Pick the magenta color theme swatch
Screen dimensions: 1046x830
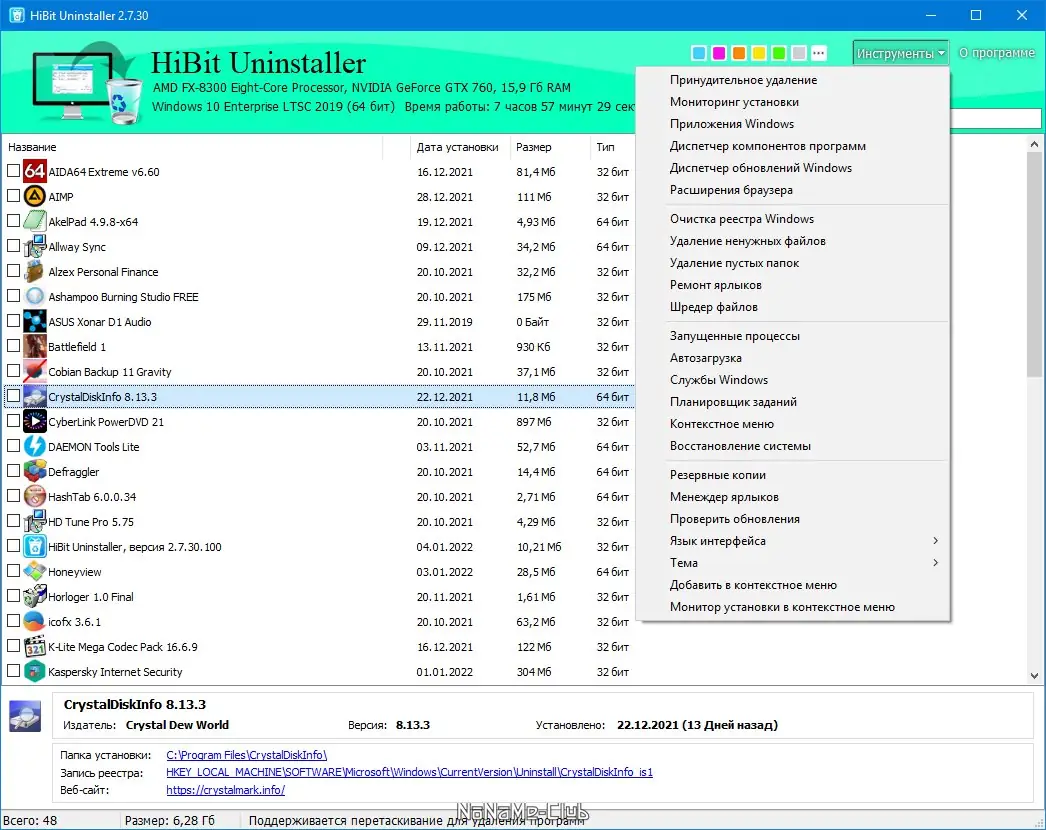[719, 53]
